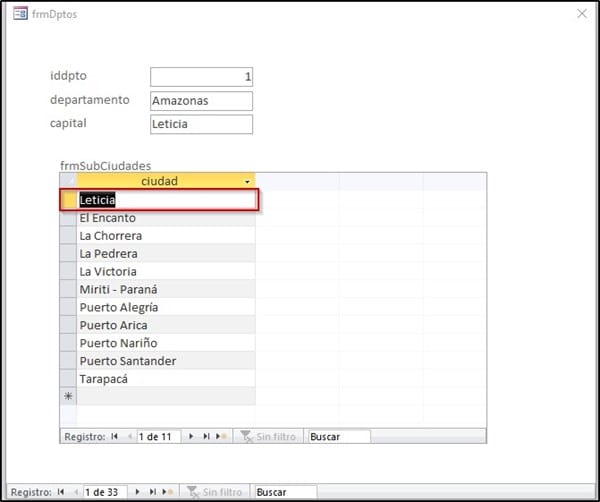Click the iddpto field showing 1
Image resolution: width=600 pixels, height=502 pixels.
[x=201, y=77]
